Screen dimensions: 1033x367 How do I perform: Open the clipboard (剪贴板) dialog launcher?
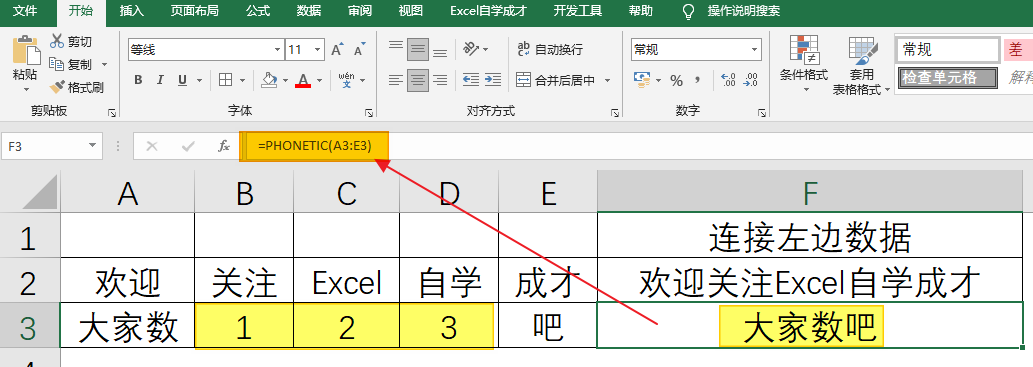pyautogui.click(x=111, y=113)
